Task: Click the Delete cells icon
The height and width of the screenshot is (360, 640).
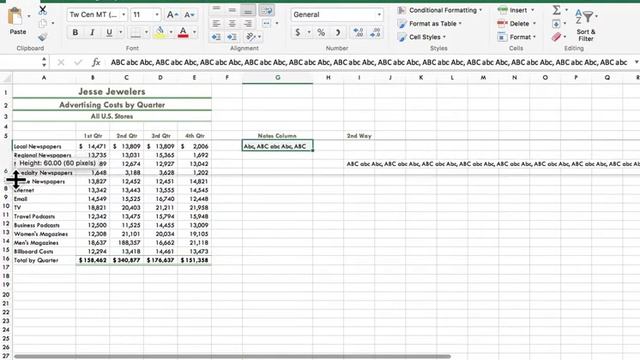Action: pos(502,24)
